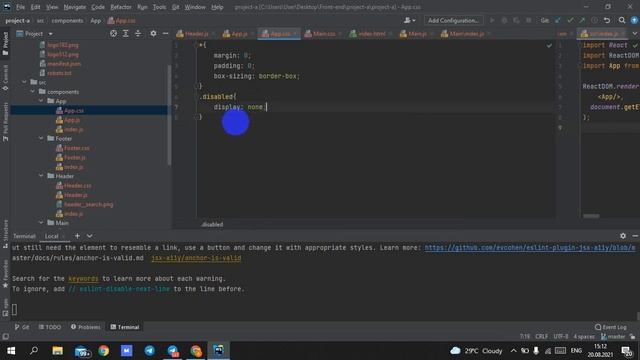
Task: Click CRLF line separator in status bar
Action: (x=542, y=337)
